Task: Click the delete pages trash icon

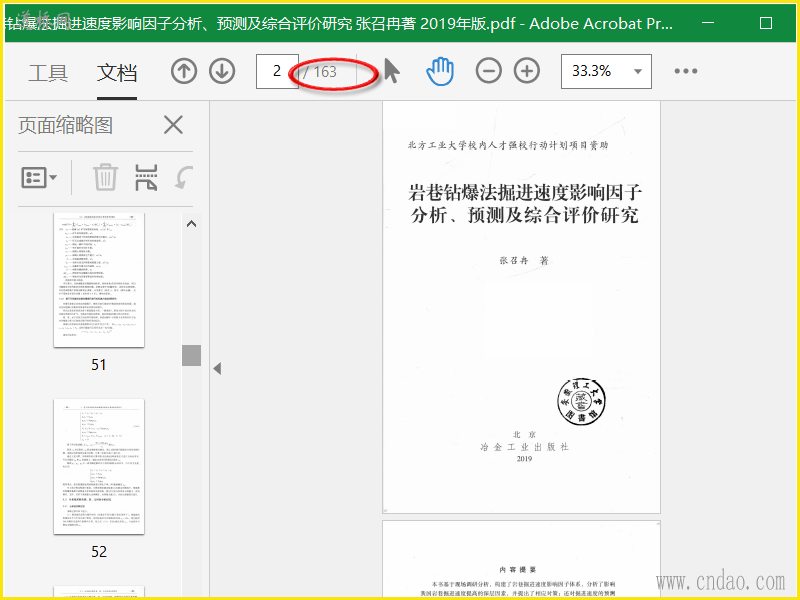Action: [106, 177]
